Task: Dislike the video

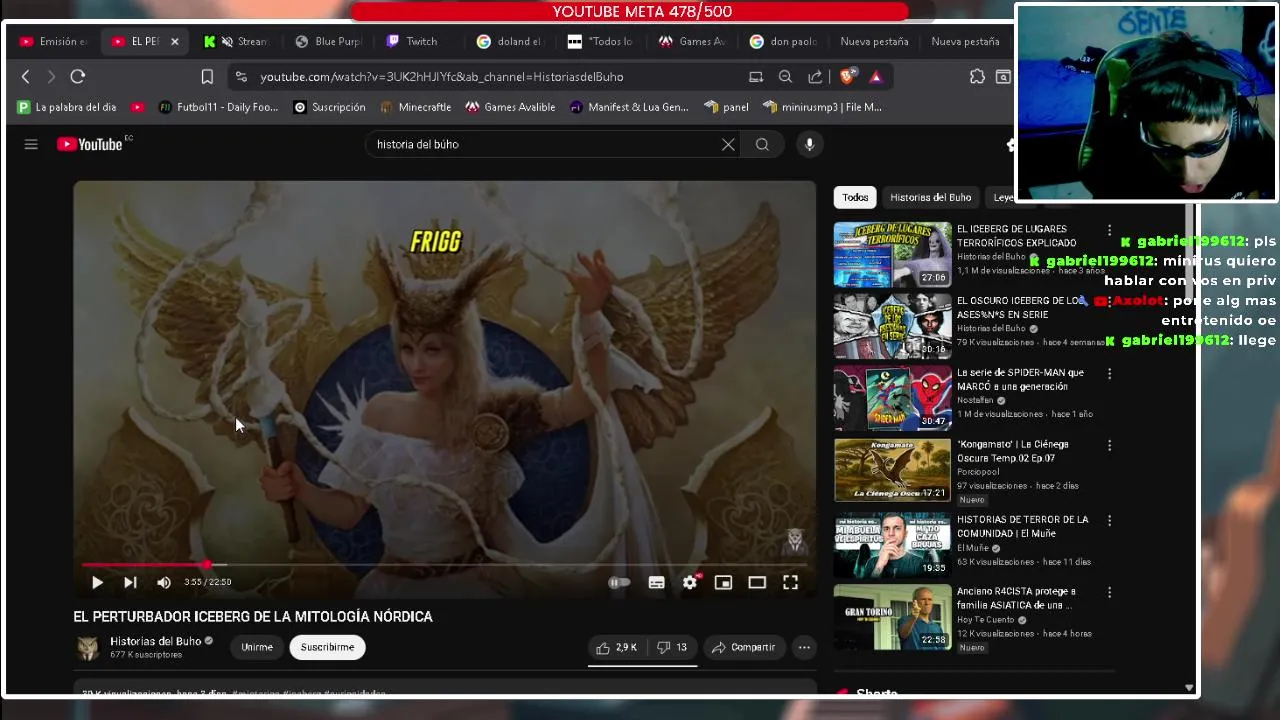Action: pyautogui.click(x=671, y=647)
